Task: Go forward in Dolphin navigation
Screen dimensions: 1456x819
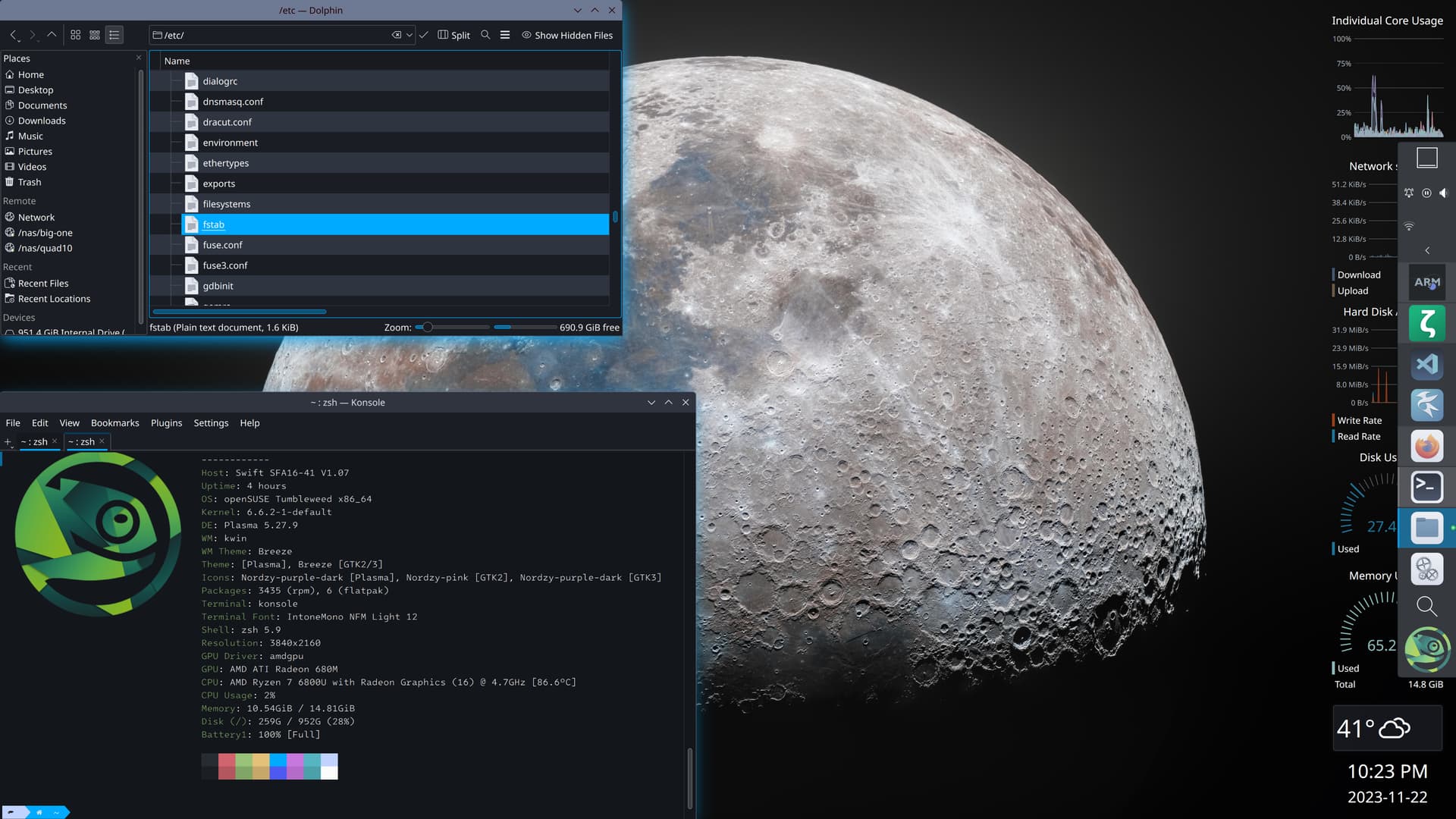Action: [33, 35]
